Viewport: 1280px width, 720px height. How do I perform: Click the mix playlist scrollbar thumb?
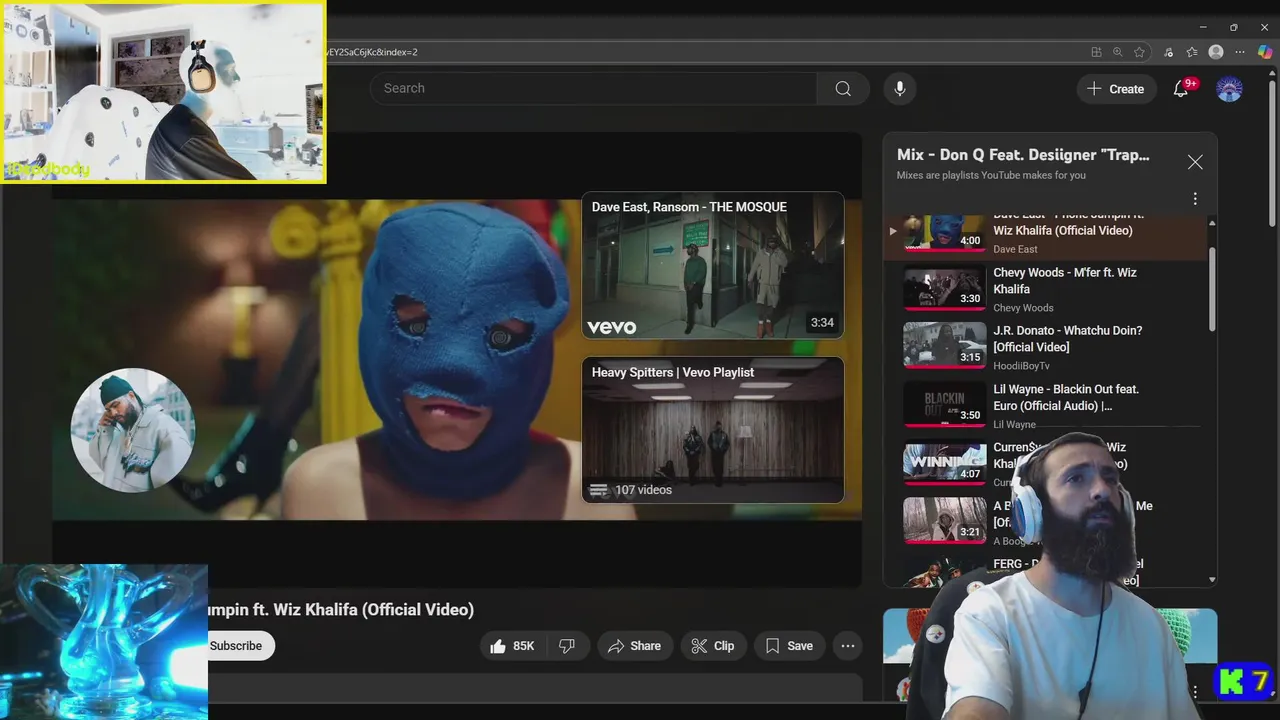pos(1212,290)
